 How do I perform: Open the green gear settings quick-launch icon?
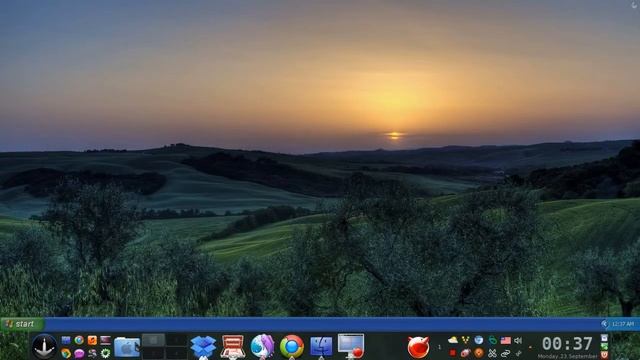click(105, 353)
